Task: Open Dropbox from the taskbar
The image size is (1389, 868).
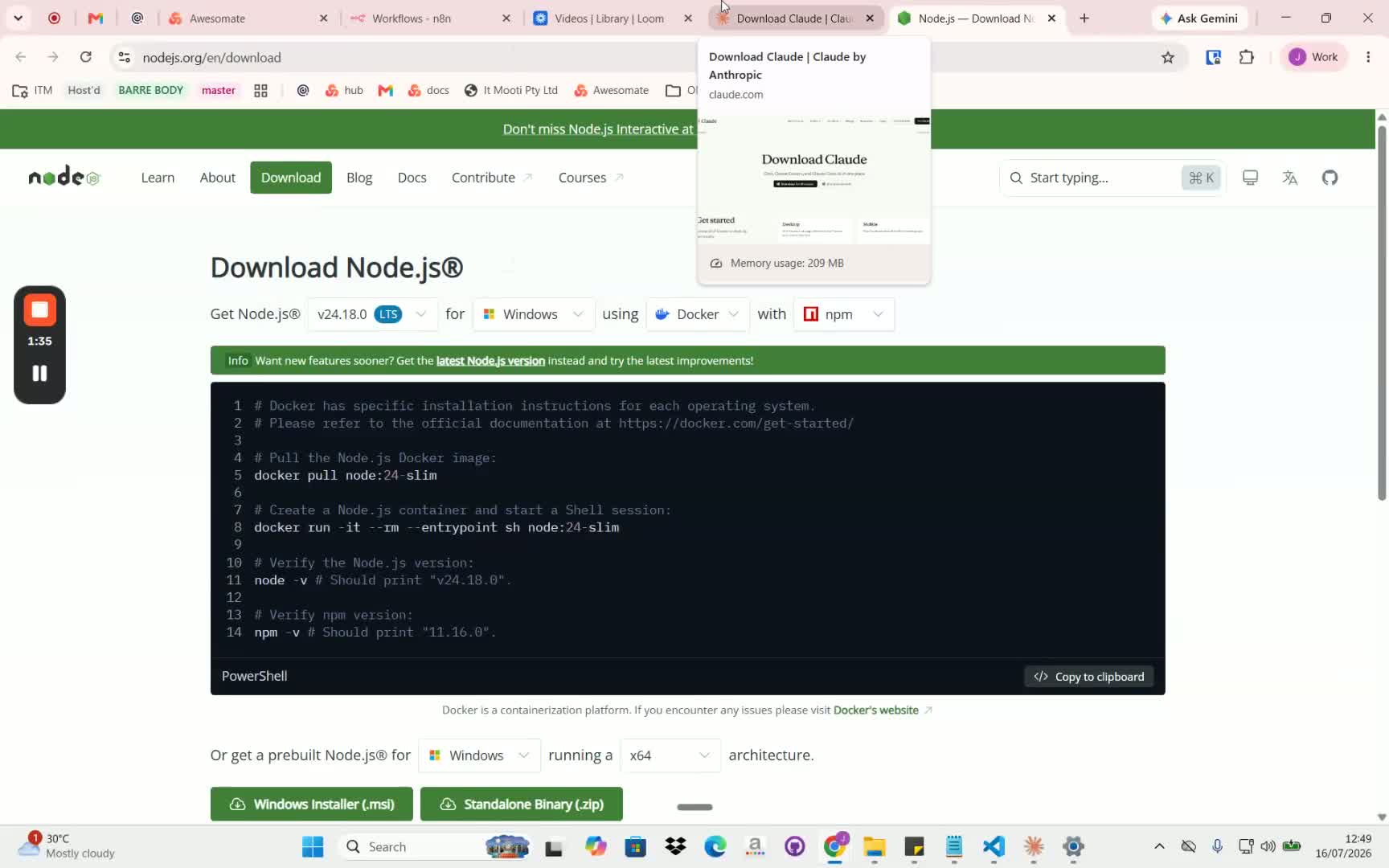Action: click(x=675, y=846)
